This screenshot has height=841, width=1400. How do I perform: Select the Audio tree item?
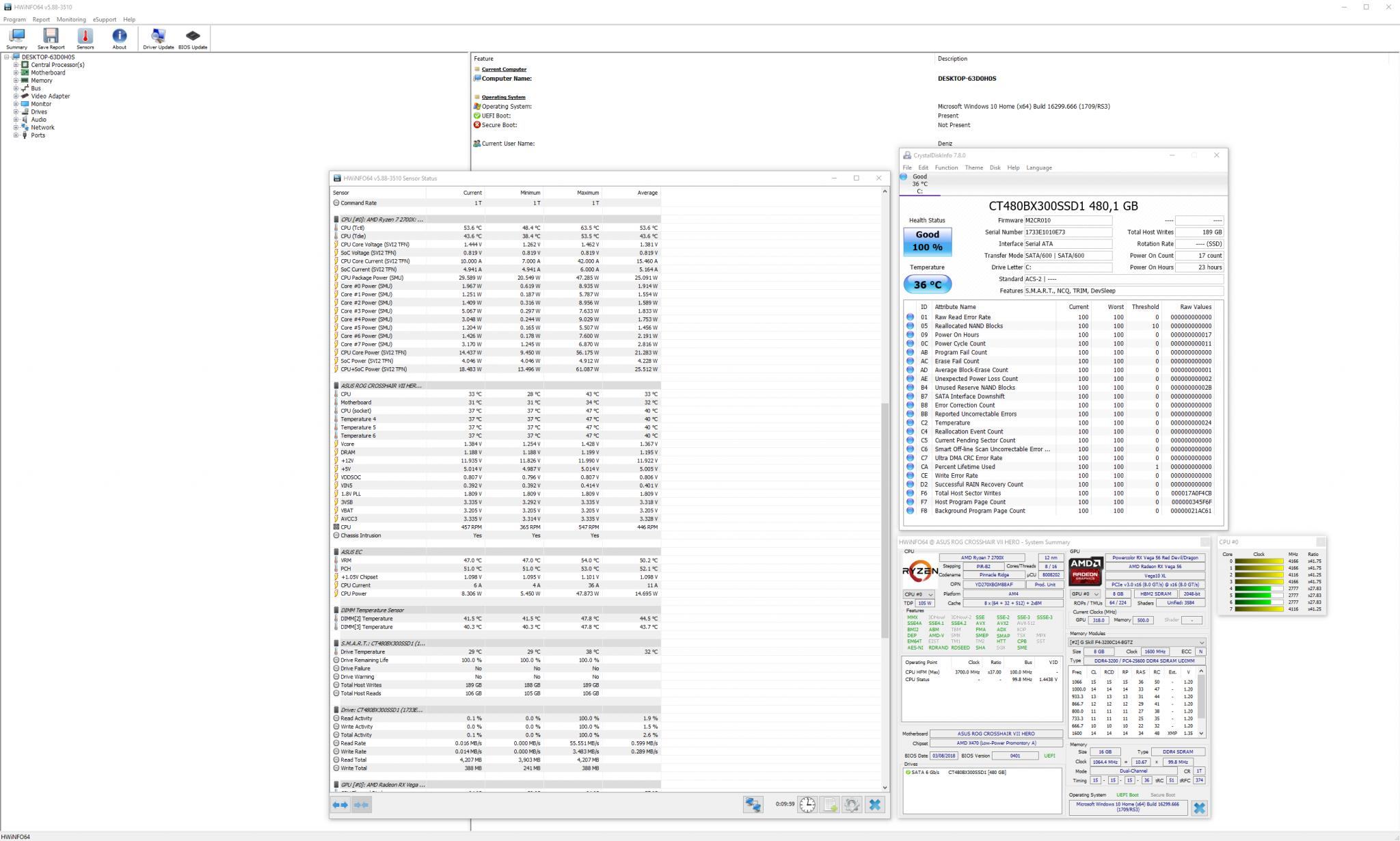point(38,120)
